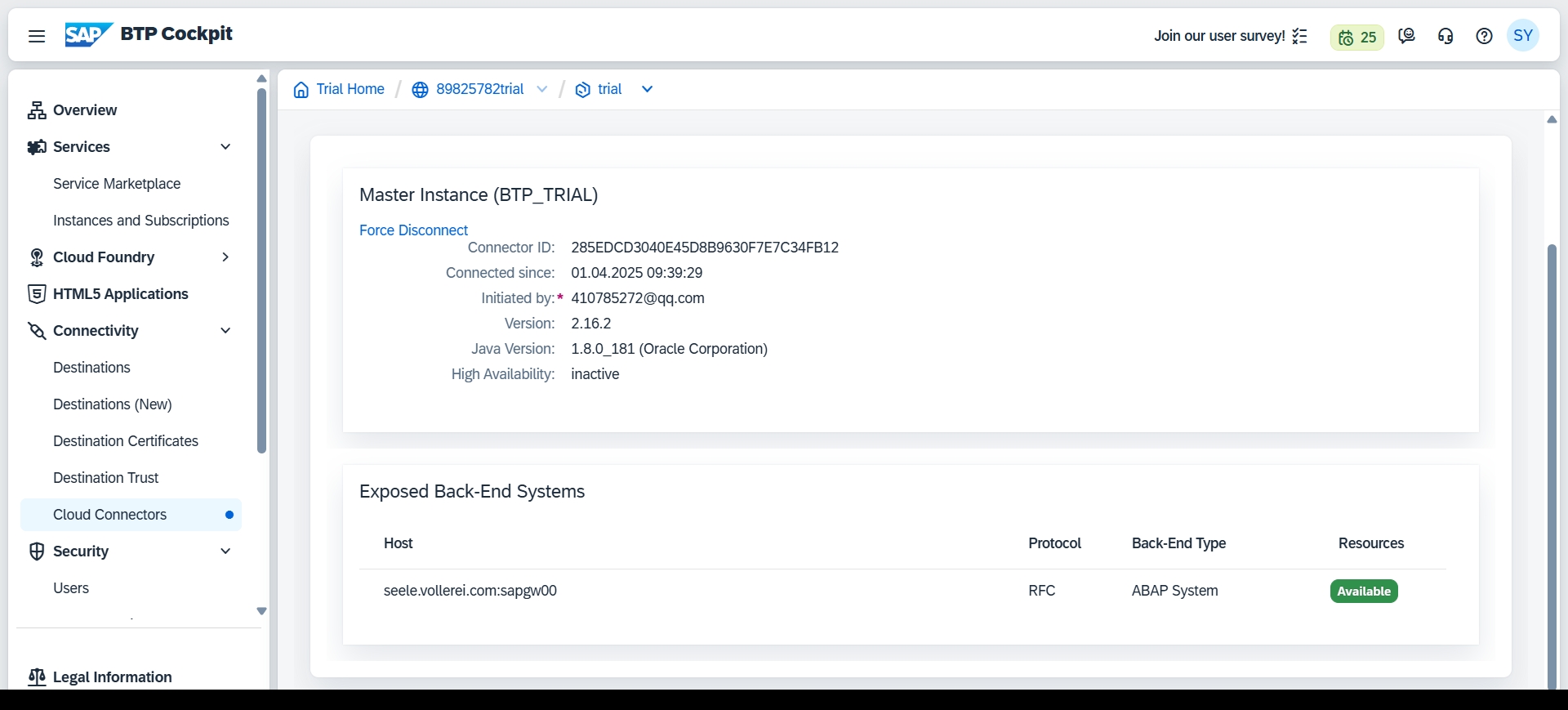
Task: Click the Java Version value 1.8.0_181
Action: [669, 349]
